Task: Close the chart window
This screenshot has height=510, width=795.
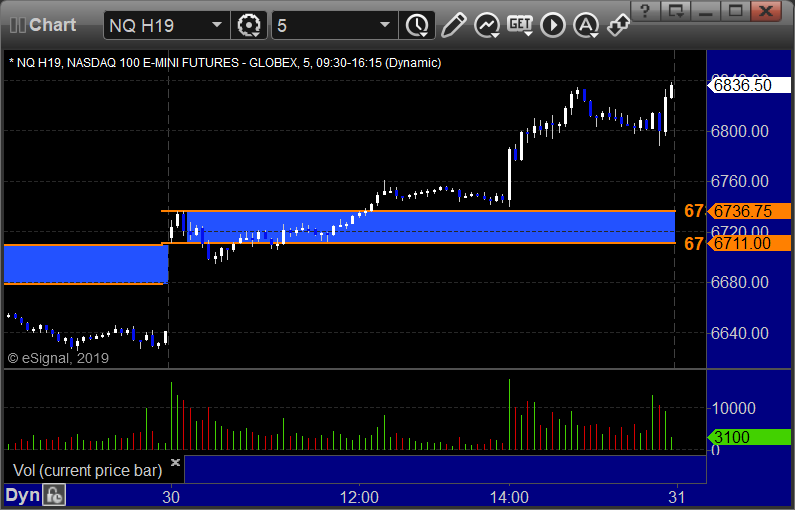Action: click(x=766, y=11)
